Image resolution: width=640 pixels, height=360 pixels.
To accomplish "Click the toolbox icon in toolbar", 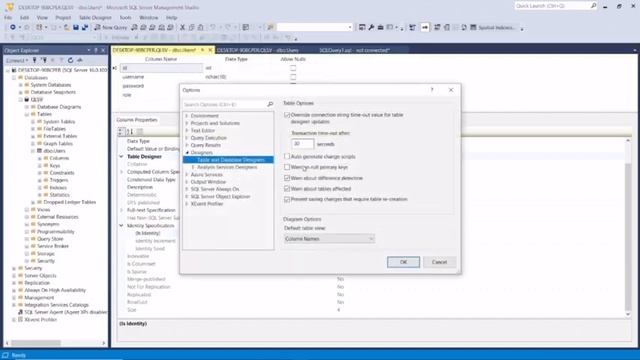I will pyautogui.click(x=380, y=27).
